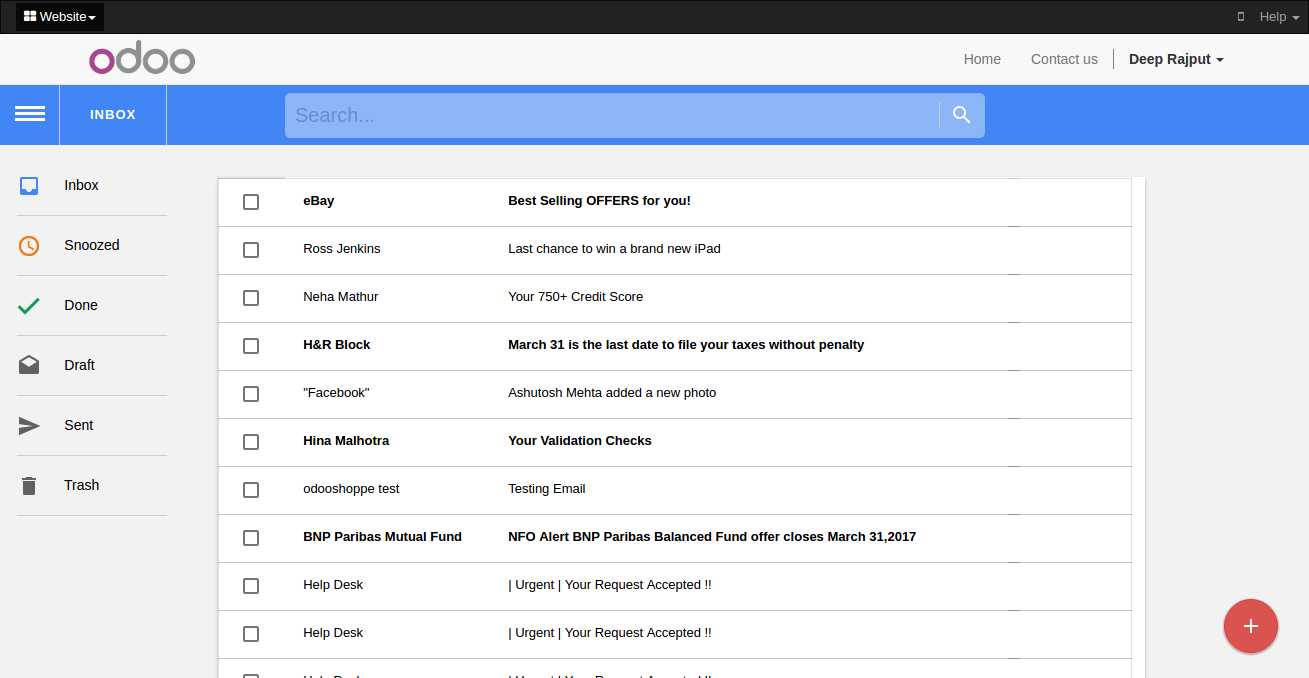Viewport: 1309px width, 678px height.
Task: Open the March 31 taxes penalty email
Action: [x=686, y=345]
